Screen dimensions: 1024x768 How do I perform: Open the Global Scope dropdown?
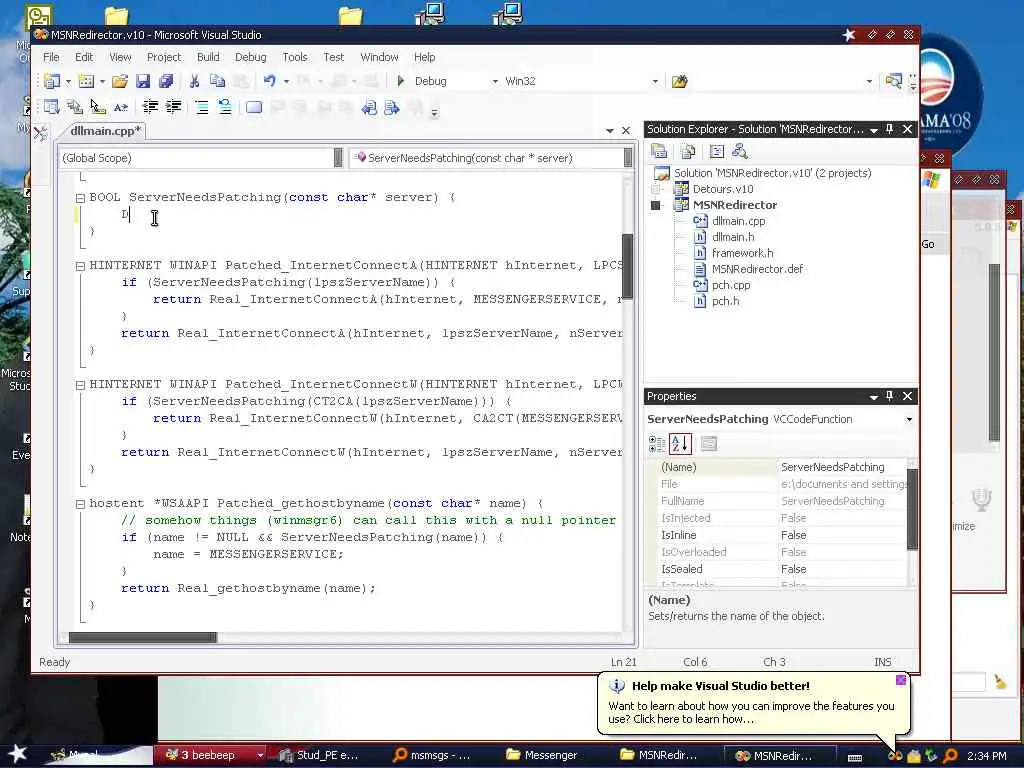click(338, 158)
